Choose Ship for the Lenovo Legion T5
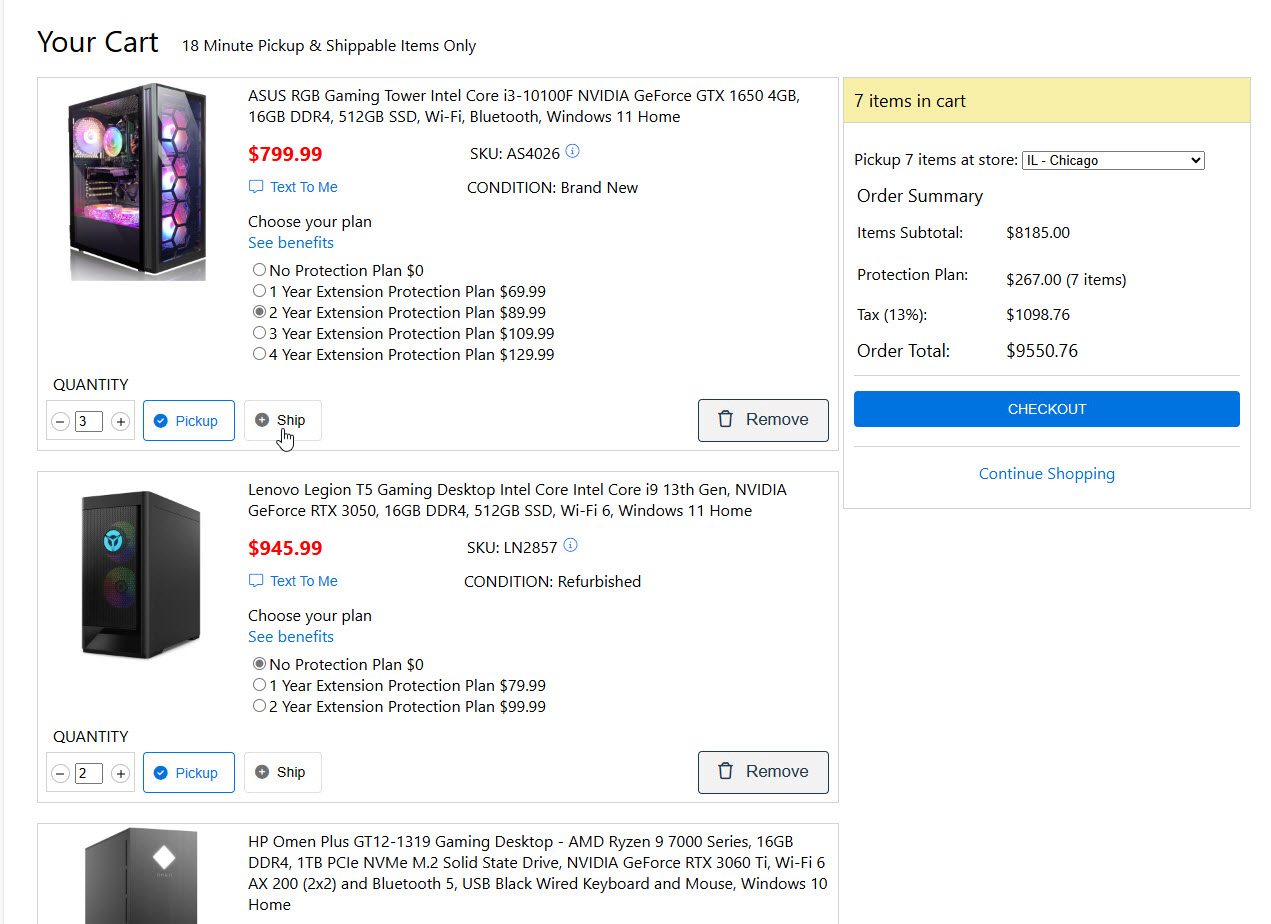 (x=282, y=772)
